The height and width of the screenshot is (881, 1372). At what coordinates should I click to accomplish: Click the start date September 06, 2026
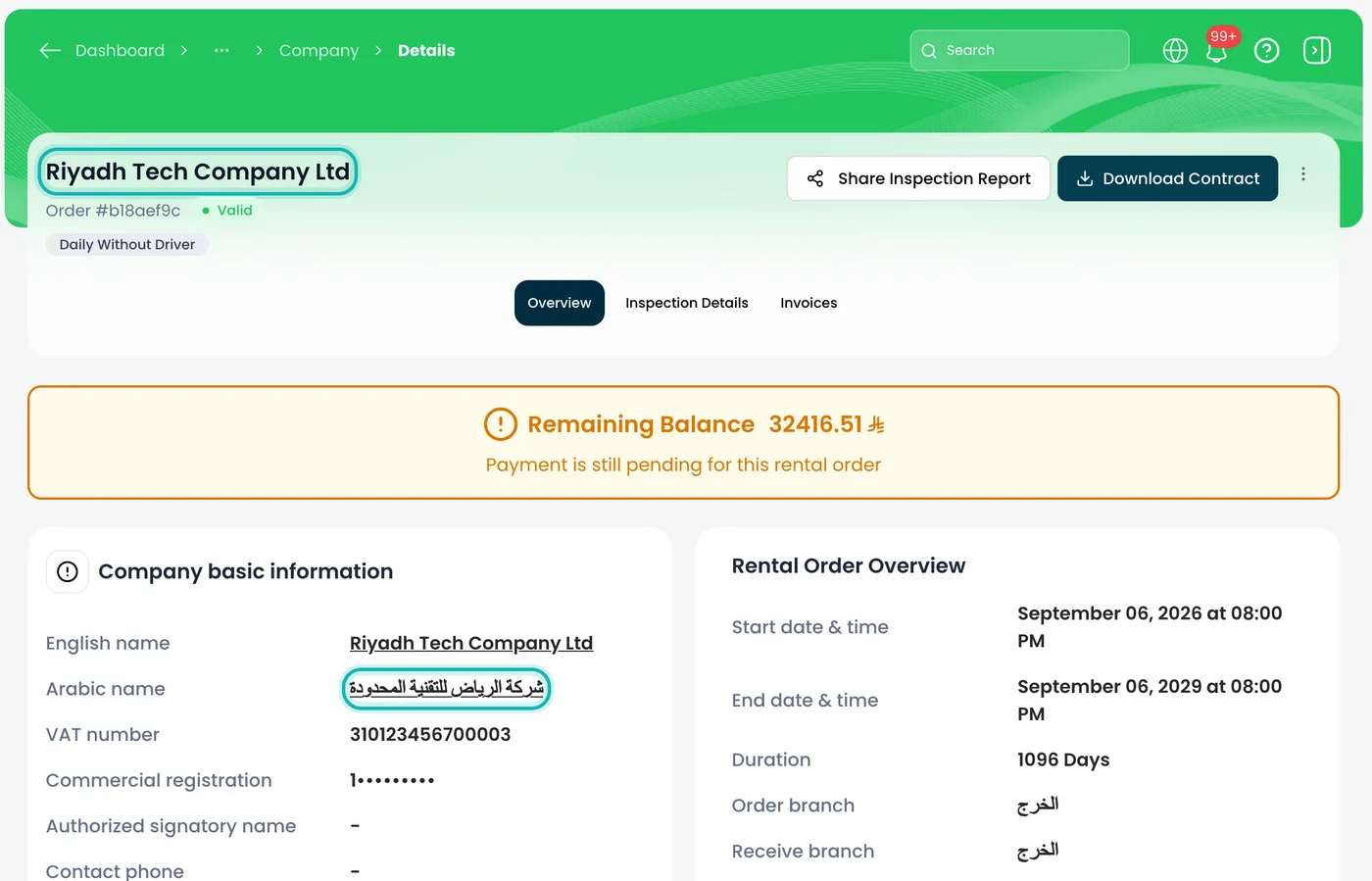[1150, 627]
